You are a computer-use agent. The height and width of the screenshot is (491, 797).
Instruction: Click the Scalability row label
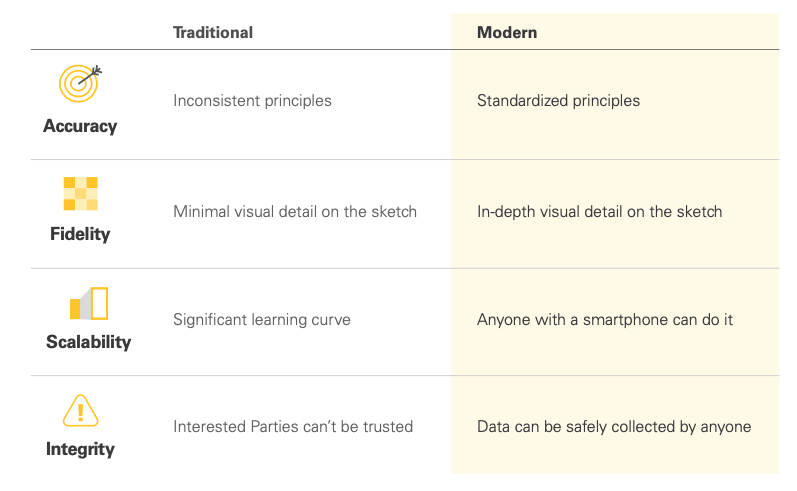88,342
